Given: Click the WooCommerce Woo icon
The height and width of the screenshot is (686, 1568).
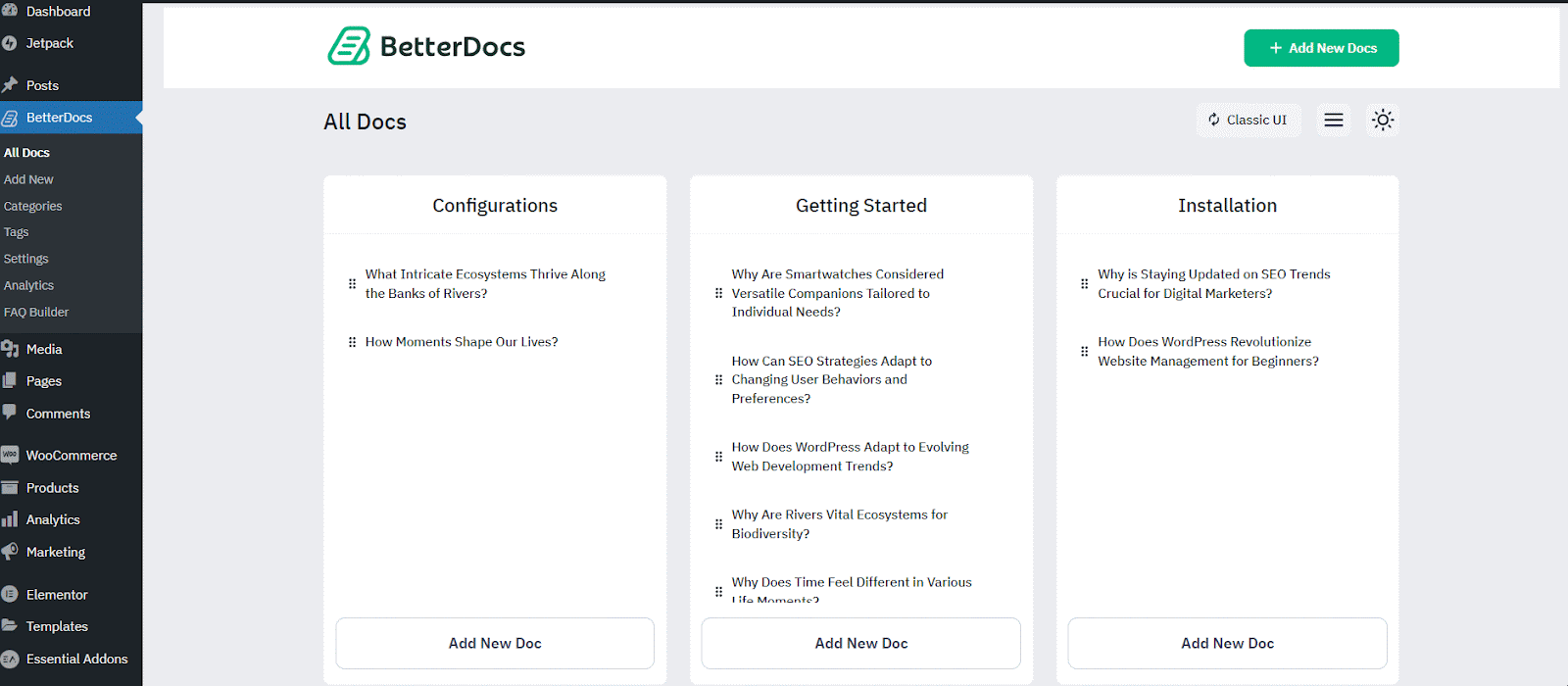Looking at the screenshot, I should tap(10, 455).
